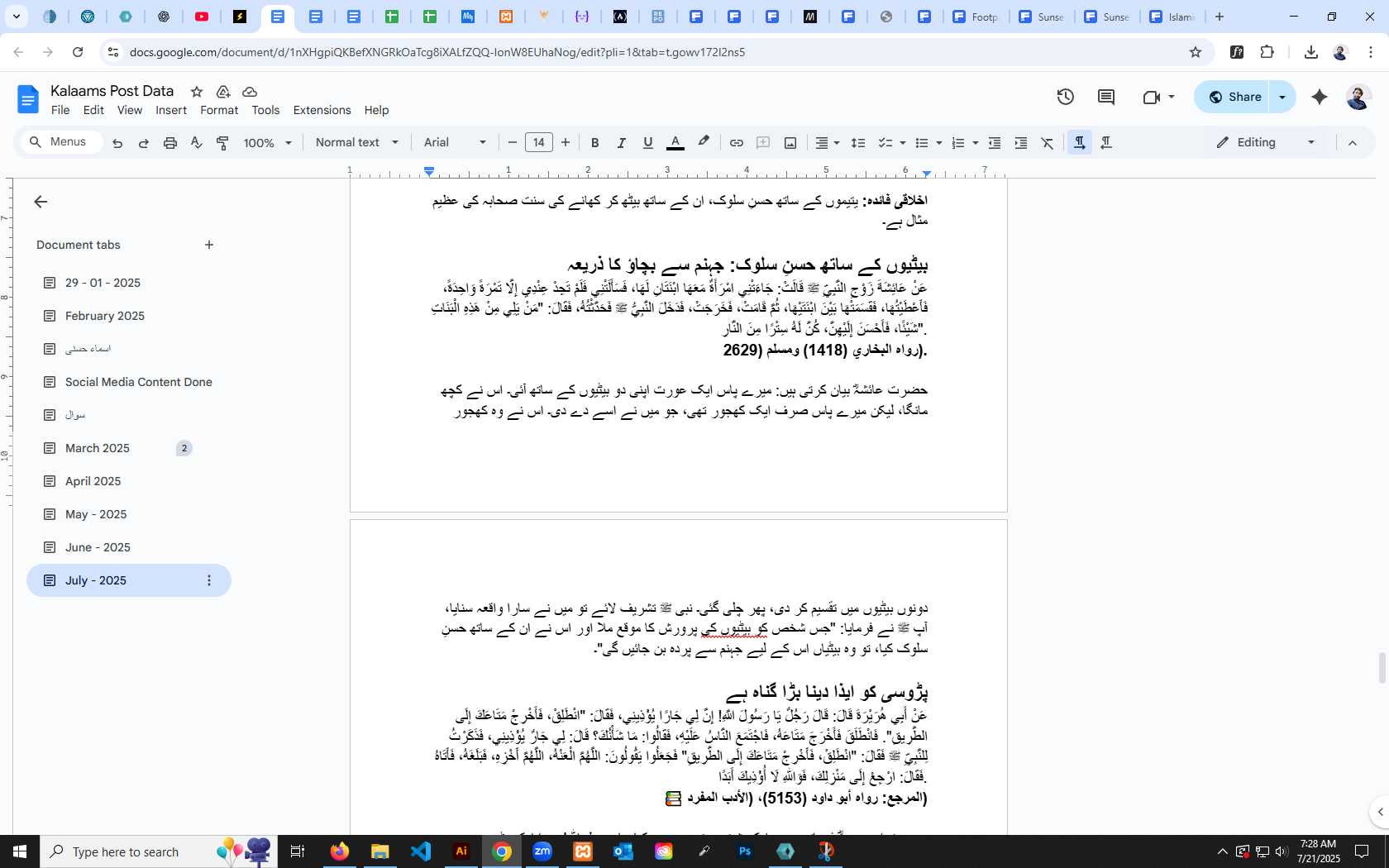The width and height of the screenshot is (1389, 868).
Task: Move document using folder move icon
Action: coord(223,92)
